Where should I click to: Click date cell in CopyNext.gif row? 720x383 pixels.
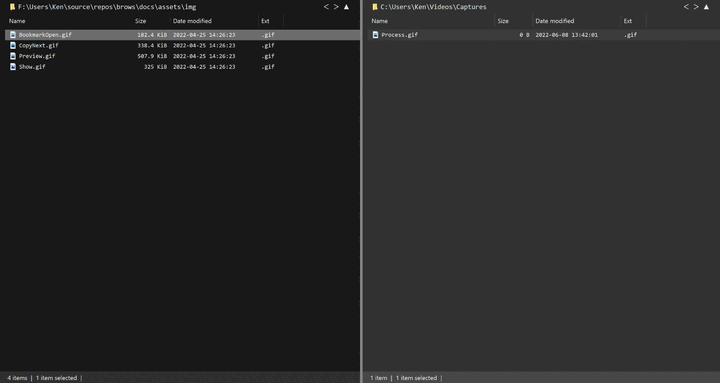click(x=204, y=45)
